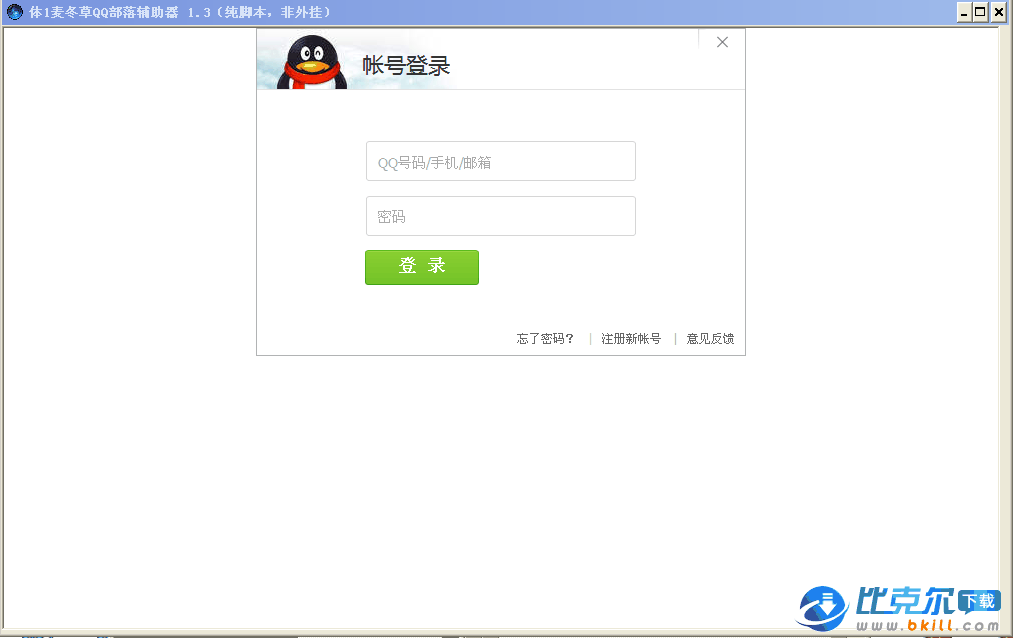The height and width of the screenshot is (638, 1013).
Task: Minimize the QQ部落辅助器 window
Action: [x=964, y=12]
